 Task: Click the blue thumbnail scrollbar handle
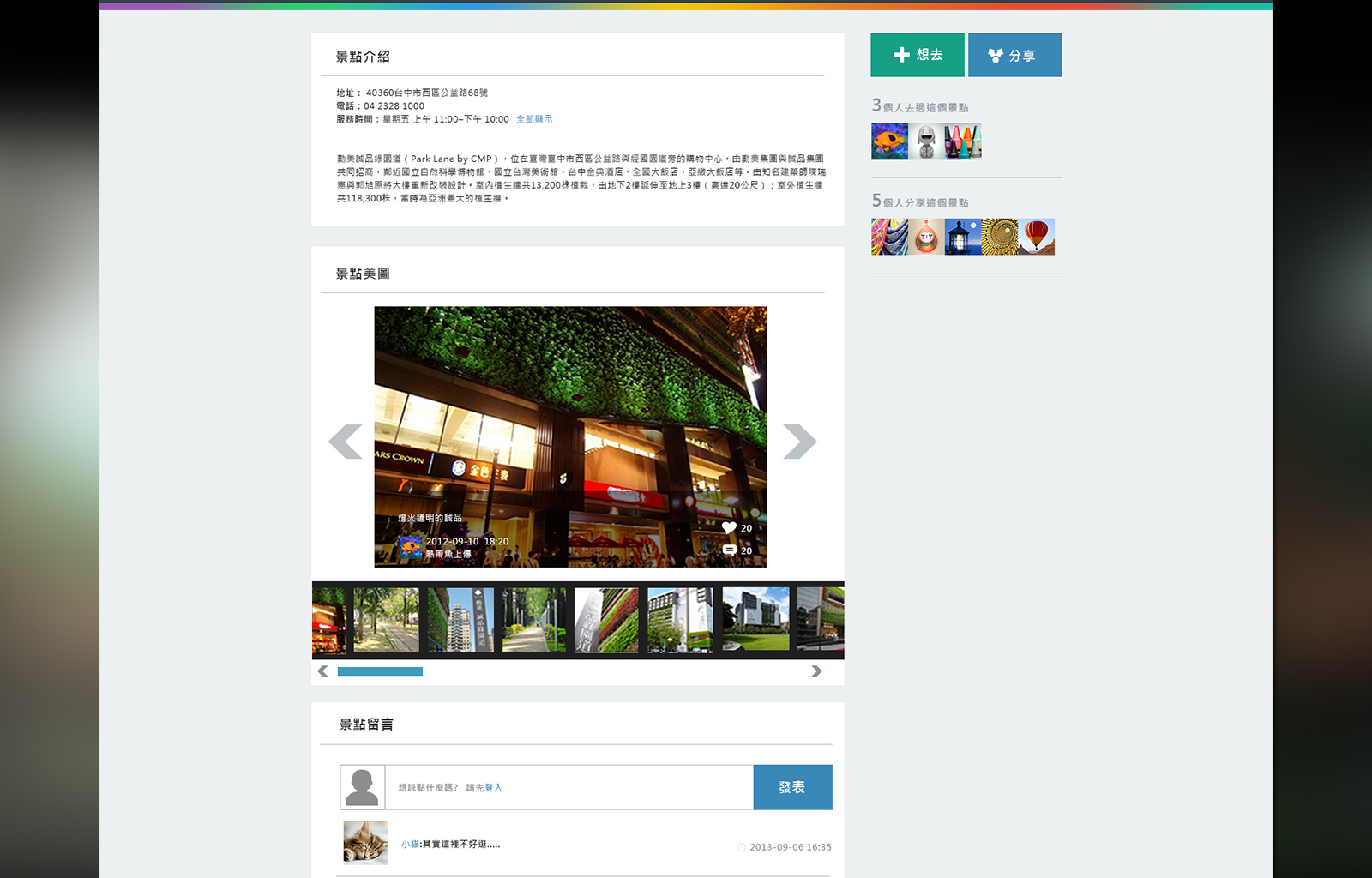pos(380,671)
